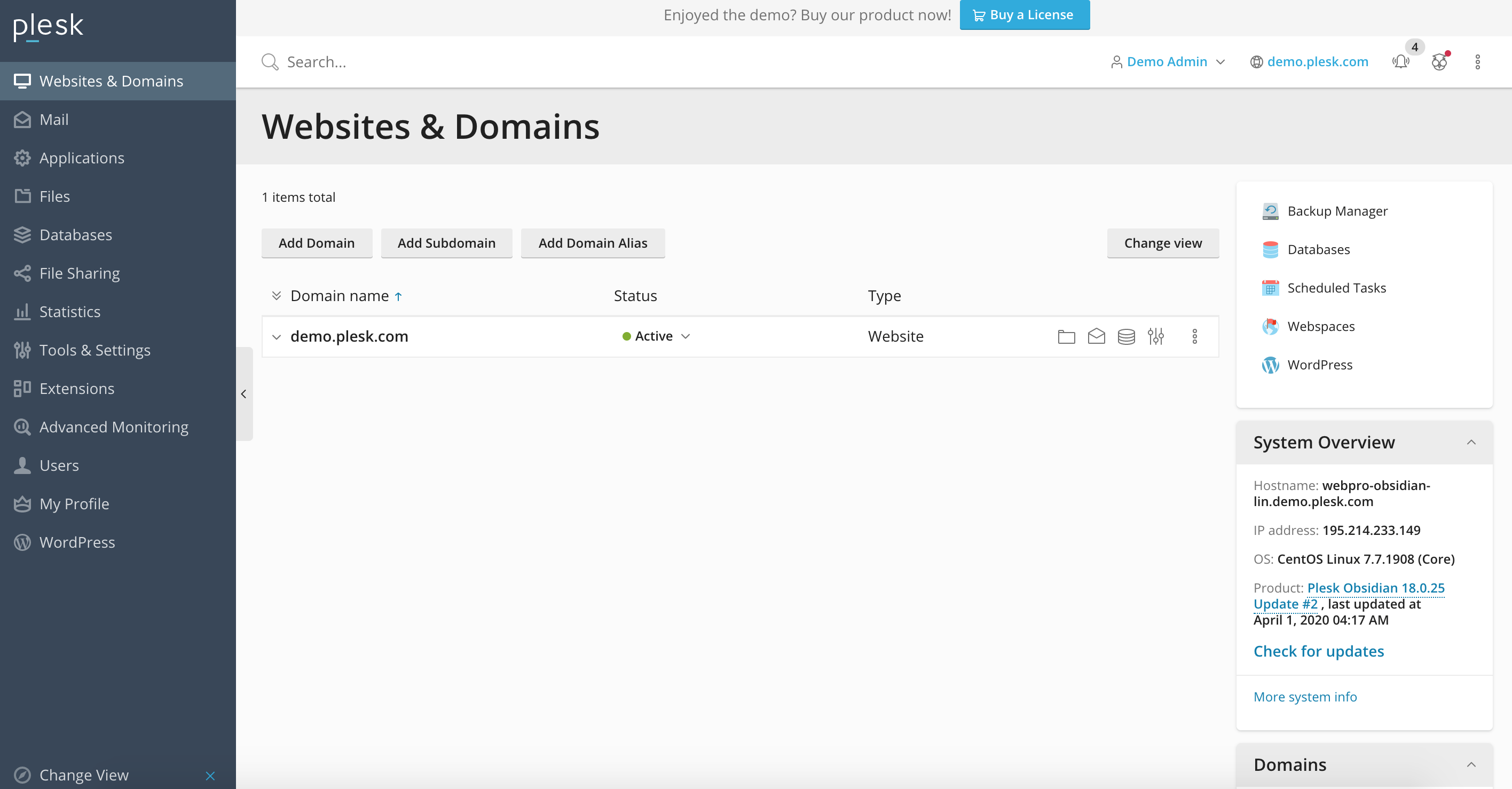Go to Mail in the sidebar
1512x789 pixels.
(118, 119)
